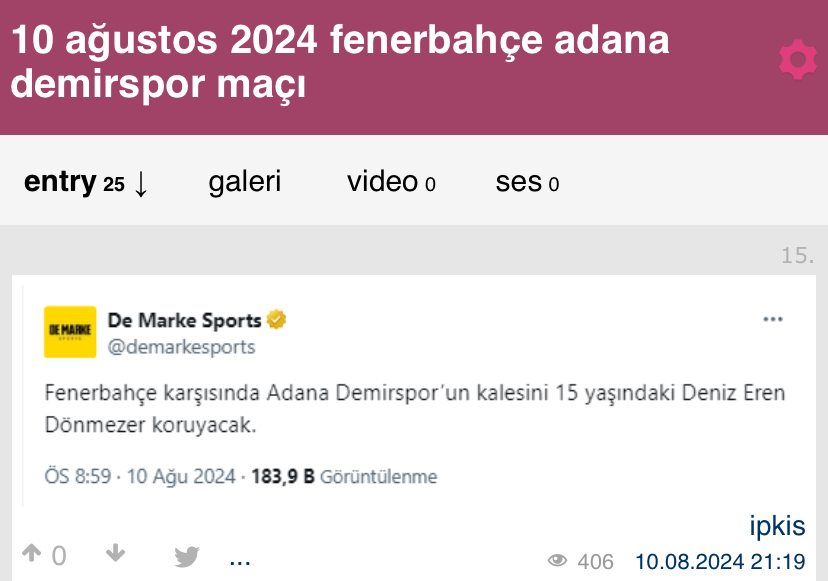Screen dimensions: 828x581
Task: Click the tweet timestamp ÖS 8:59 · 10 Ağu 2024
Action: coord(140,476)
